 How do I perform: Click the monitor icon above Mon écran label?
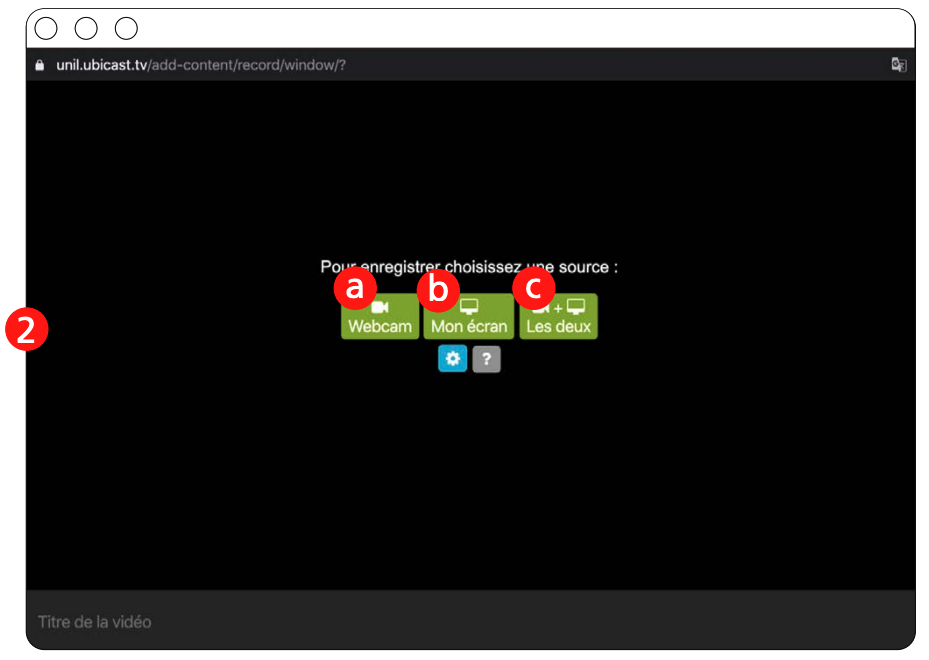click(469, 307)
